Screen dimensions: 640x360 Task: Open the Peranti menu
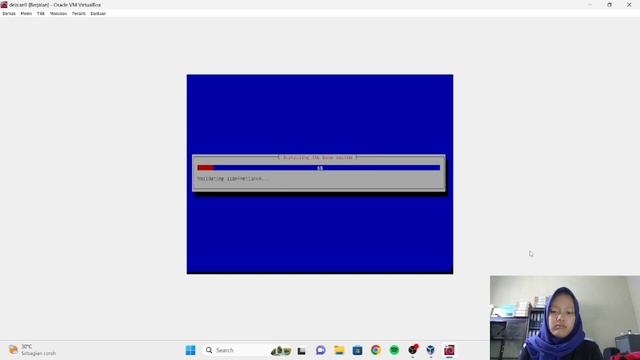[79, 13]
